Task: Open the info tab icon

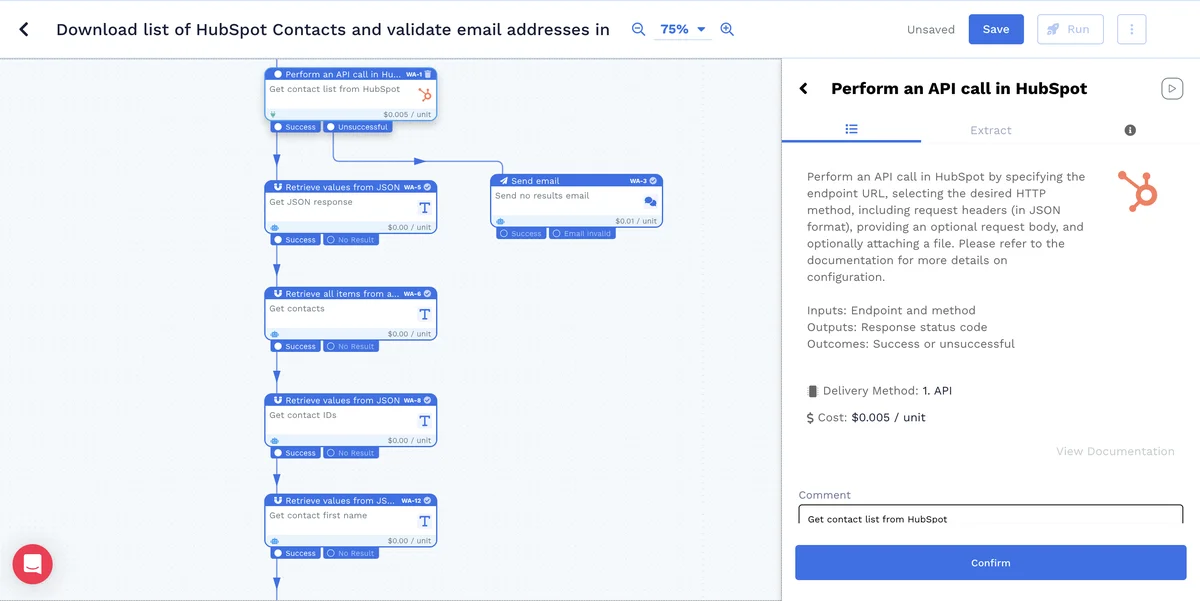Action: pos(1130,130)
